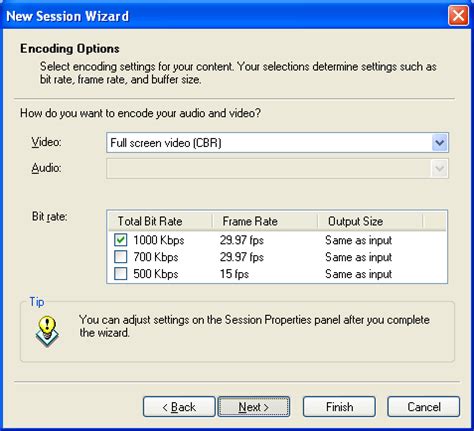Click Finish to complete the wizard
The height and width of the screenshot is (431, 474).
[x=339, y=407]
